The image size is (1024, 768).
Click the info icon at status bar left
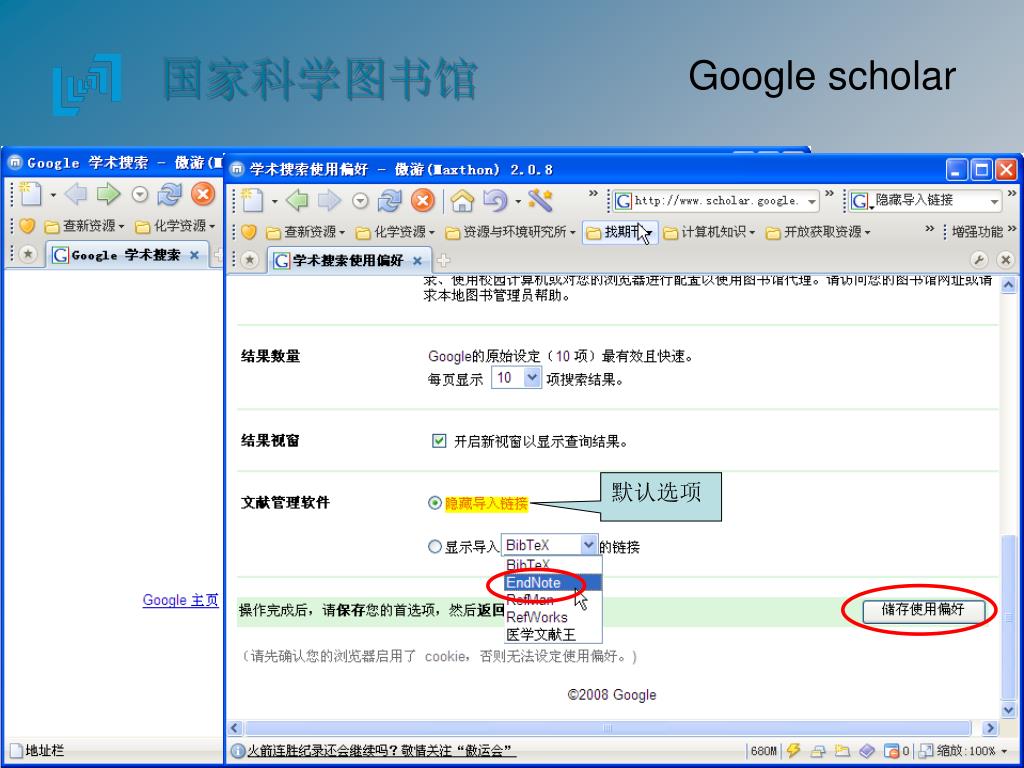(x=238, y=751)
